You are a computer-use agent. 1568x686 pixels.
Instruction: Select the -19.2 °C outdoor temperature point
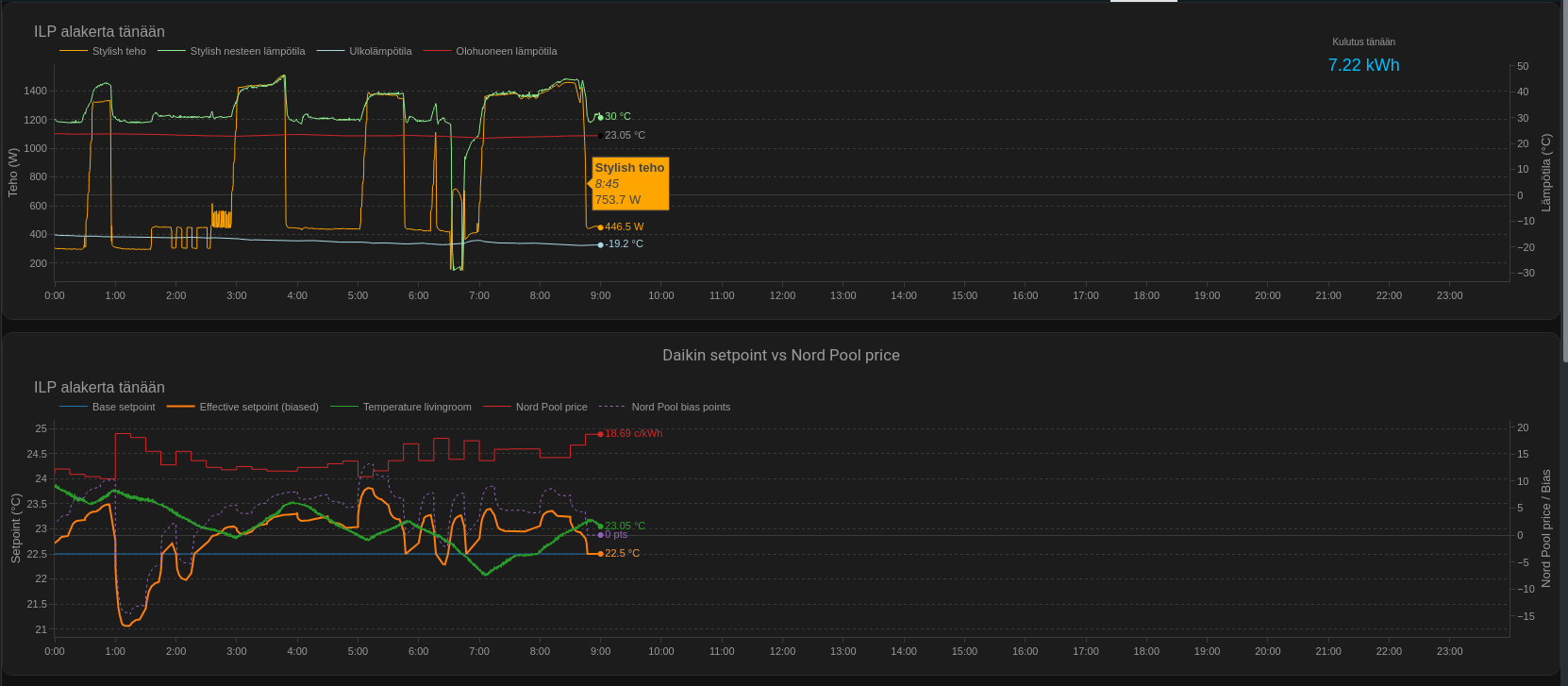(601, 244)
